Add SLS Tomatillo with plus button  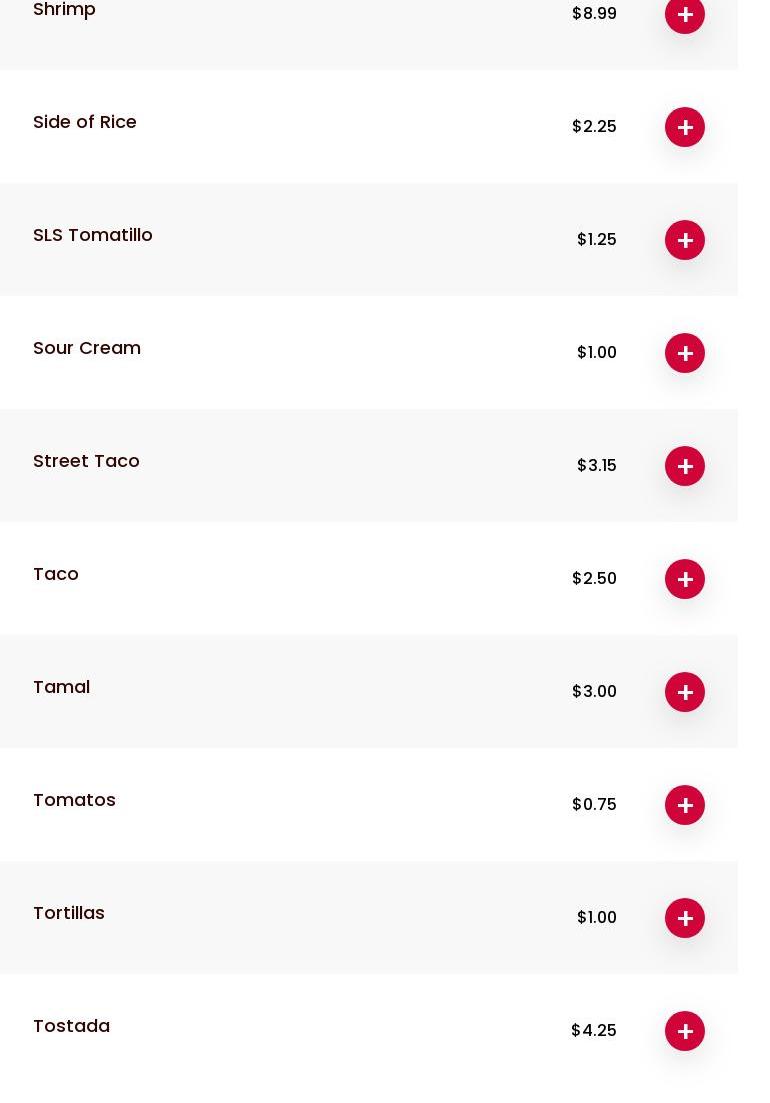tap(685, 240)
